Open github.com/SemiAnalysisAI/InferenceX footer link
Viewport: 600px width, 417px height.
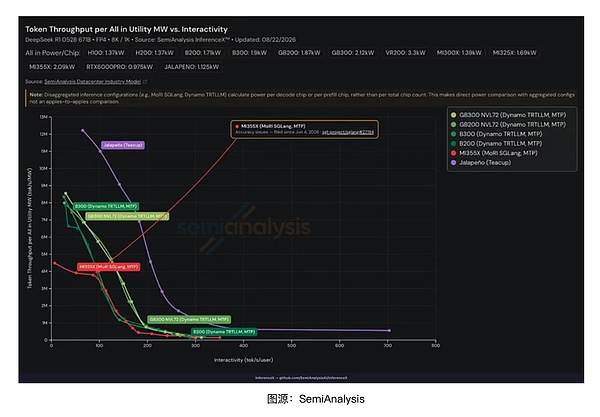(313, 378)
